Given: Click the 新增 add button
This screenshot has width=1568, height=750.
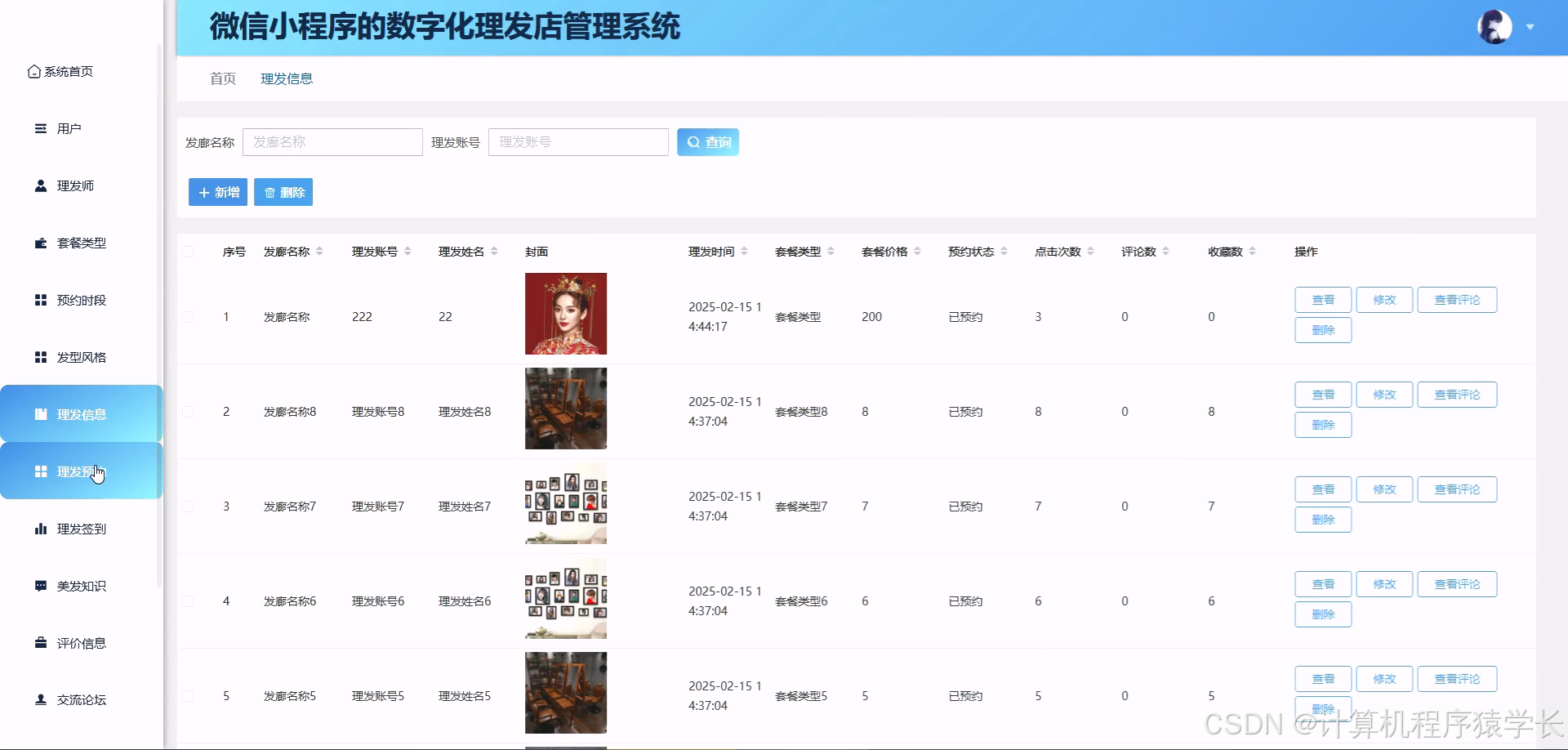Looking at the screenshot, I should click(217, 192).
